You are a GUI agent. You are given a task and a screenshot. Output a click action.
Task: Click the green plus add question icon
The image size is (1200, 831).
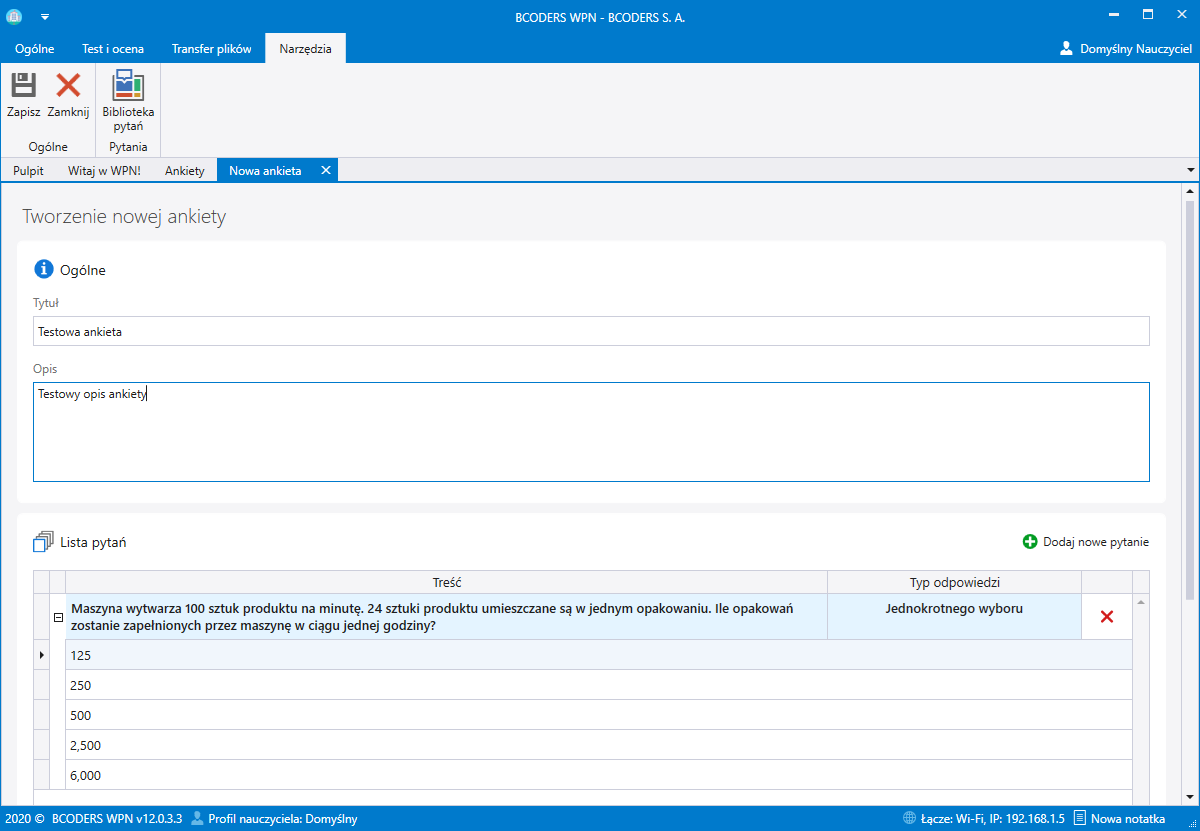(1030, 542)
